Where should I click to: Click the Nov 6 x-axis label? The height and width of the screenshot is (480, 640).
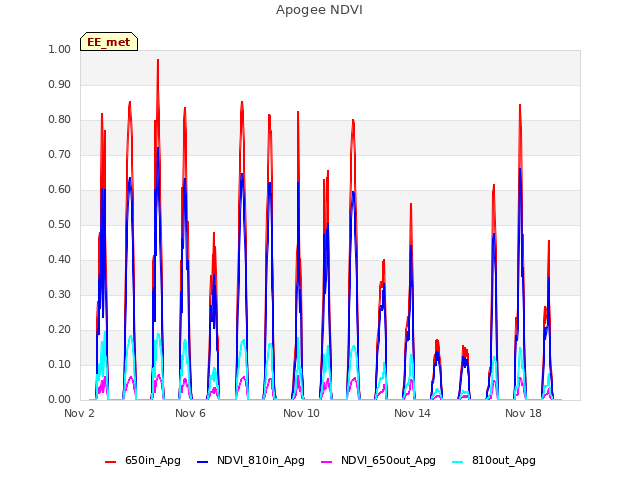(190, 413)
